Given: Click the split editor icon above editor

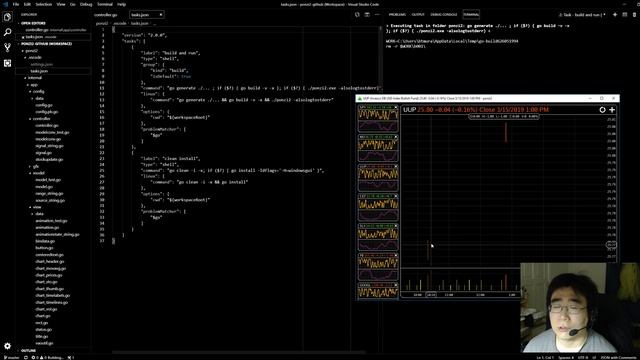Looking at the screenshot, I should coord(367,15).
